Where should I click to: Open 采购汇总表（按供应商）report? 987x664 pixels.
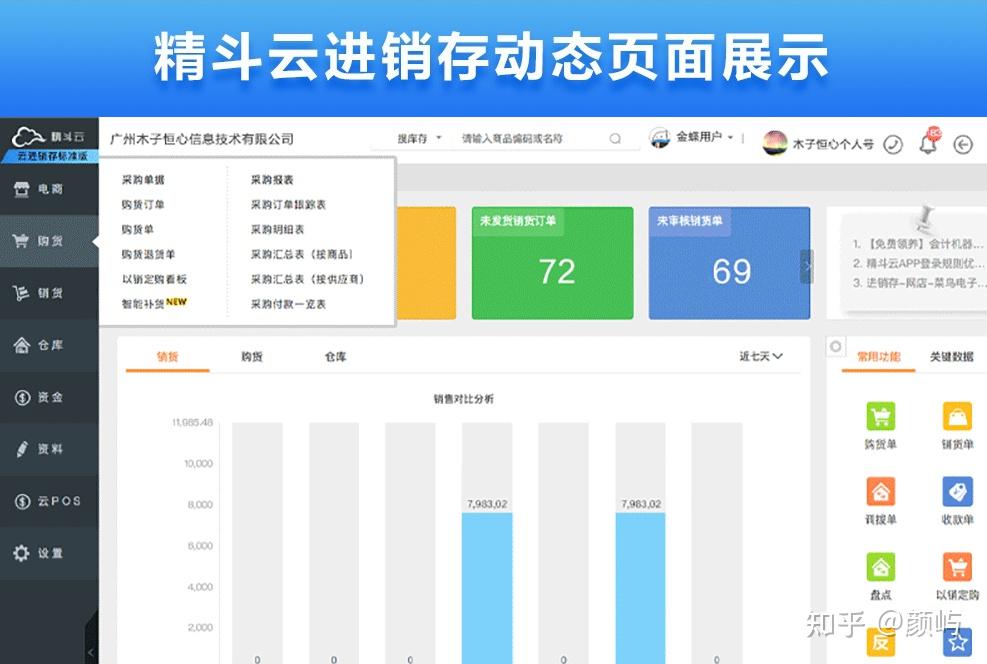(307, 279)
